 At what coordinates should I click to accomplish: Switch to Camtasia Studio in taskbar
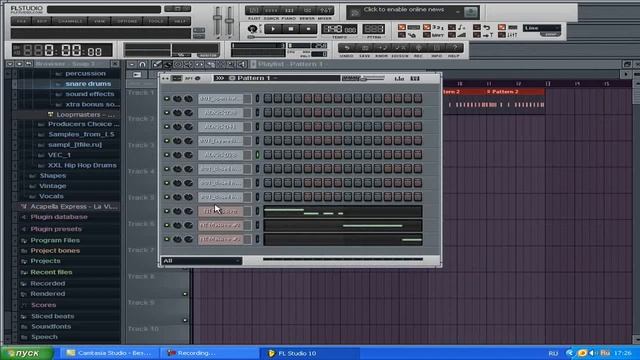coord(110,353)
